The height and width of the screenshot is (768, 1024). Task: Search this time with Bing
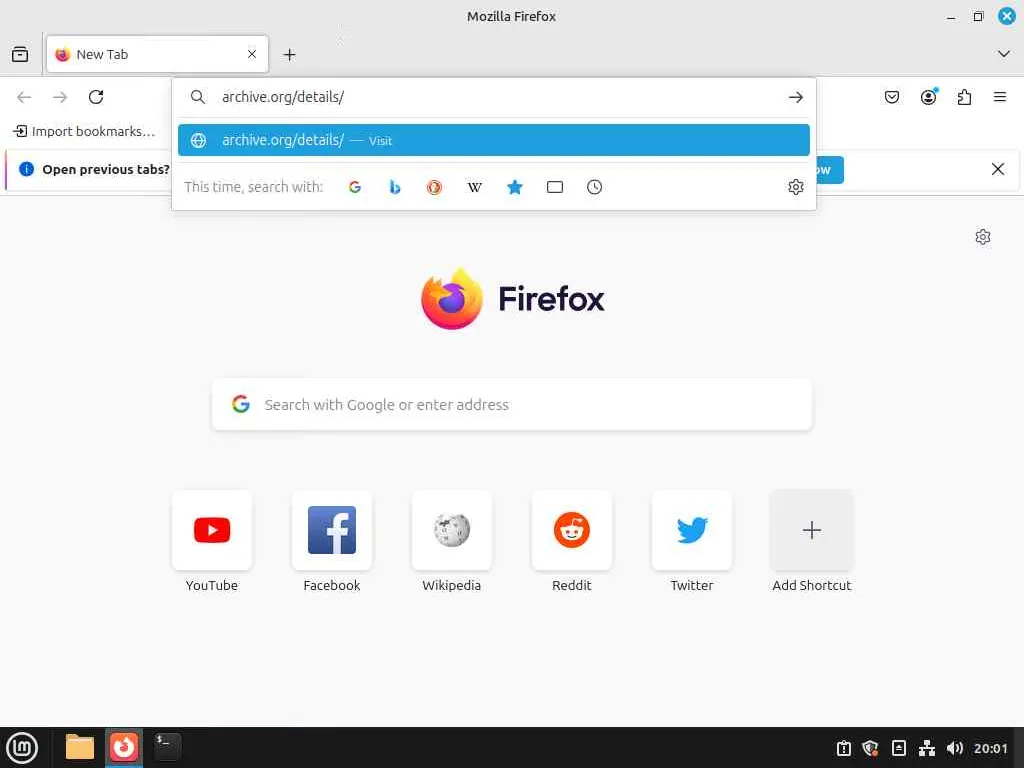click(x=394, y=187)
